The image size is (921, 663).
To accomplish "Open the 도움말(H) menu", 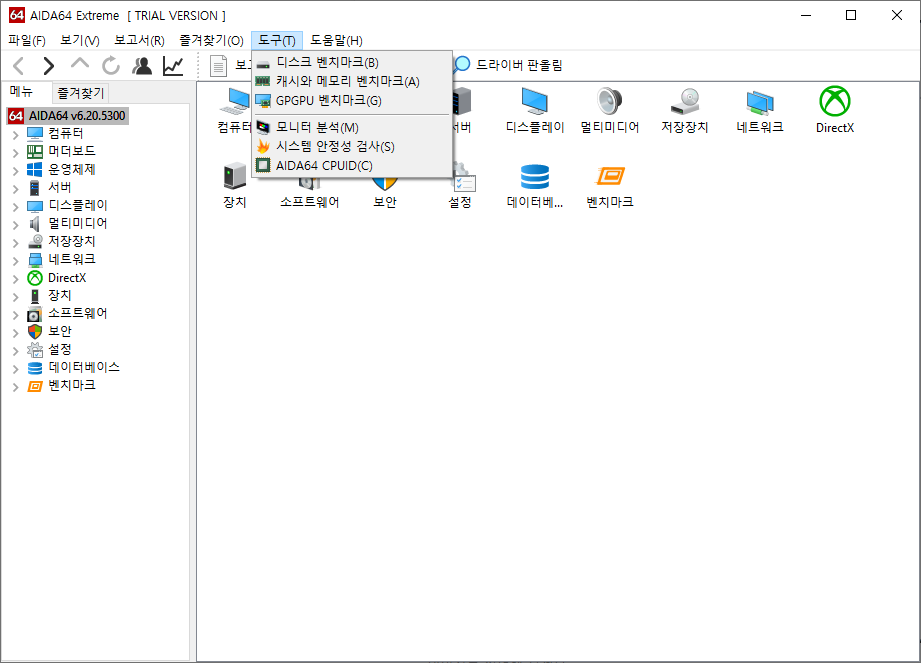I will point(337,41).
